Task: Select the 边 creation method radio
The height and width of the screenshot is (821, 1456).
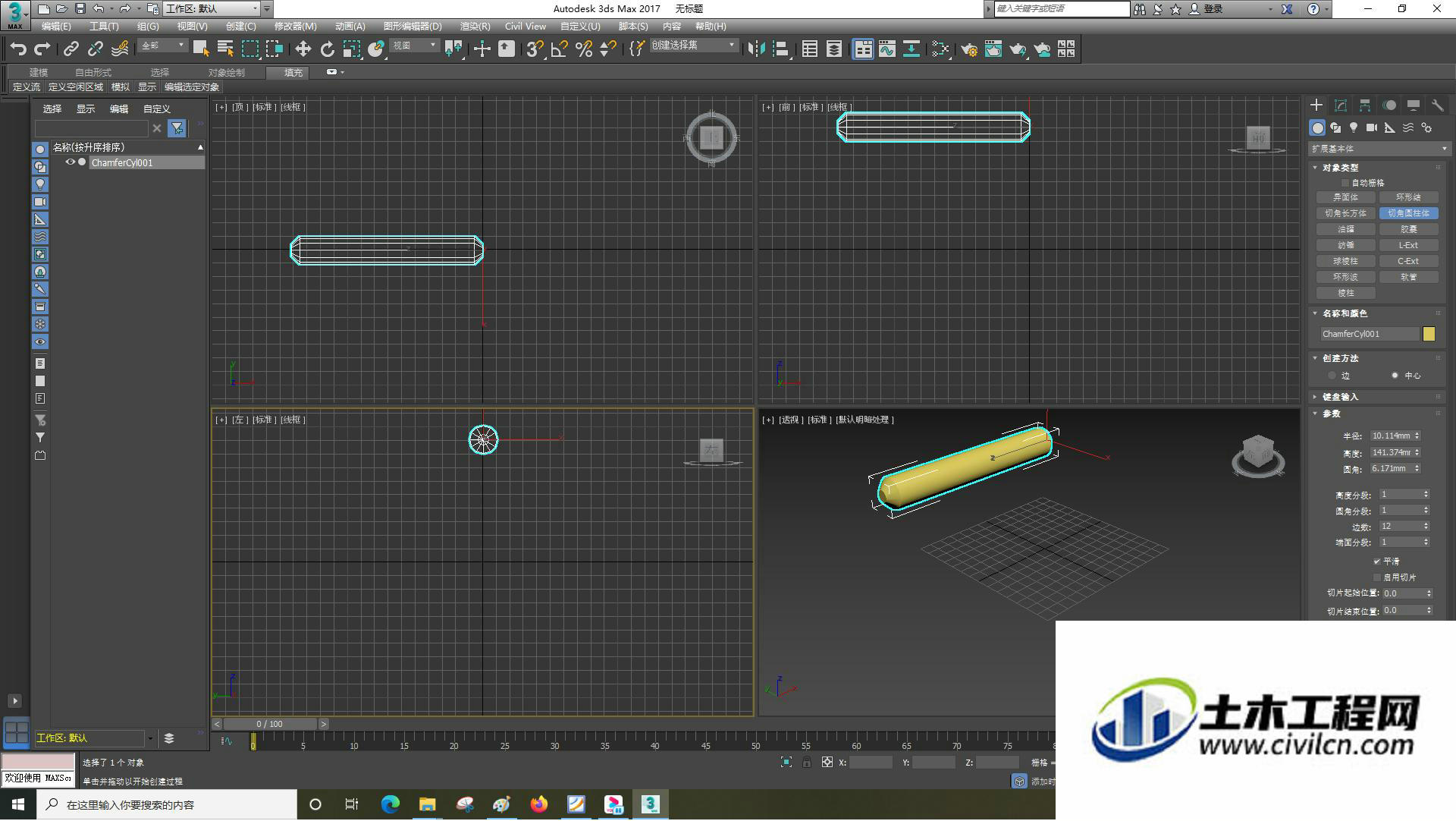Action: tap(1332, 376)
